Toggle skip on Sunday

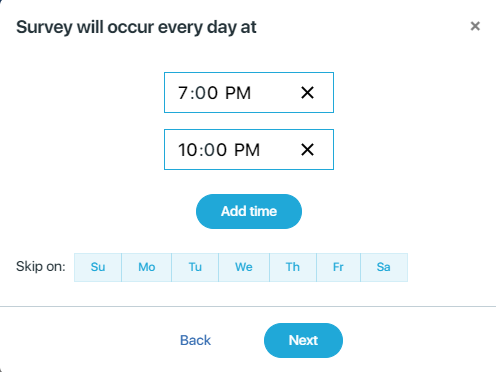pyautogui.click(x=98, y=267)
